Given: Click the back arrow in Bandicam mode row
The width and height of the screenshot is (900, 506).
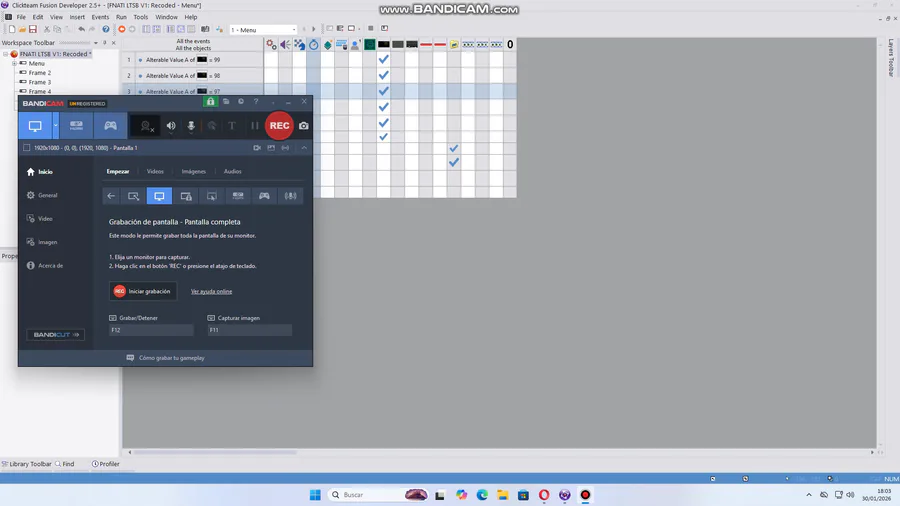Looking at the screenshot, I should [x=111, y=196].
